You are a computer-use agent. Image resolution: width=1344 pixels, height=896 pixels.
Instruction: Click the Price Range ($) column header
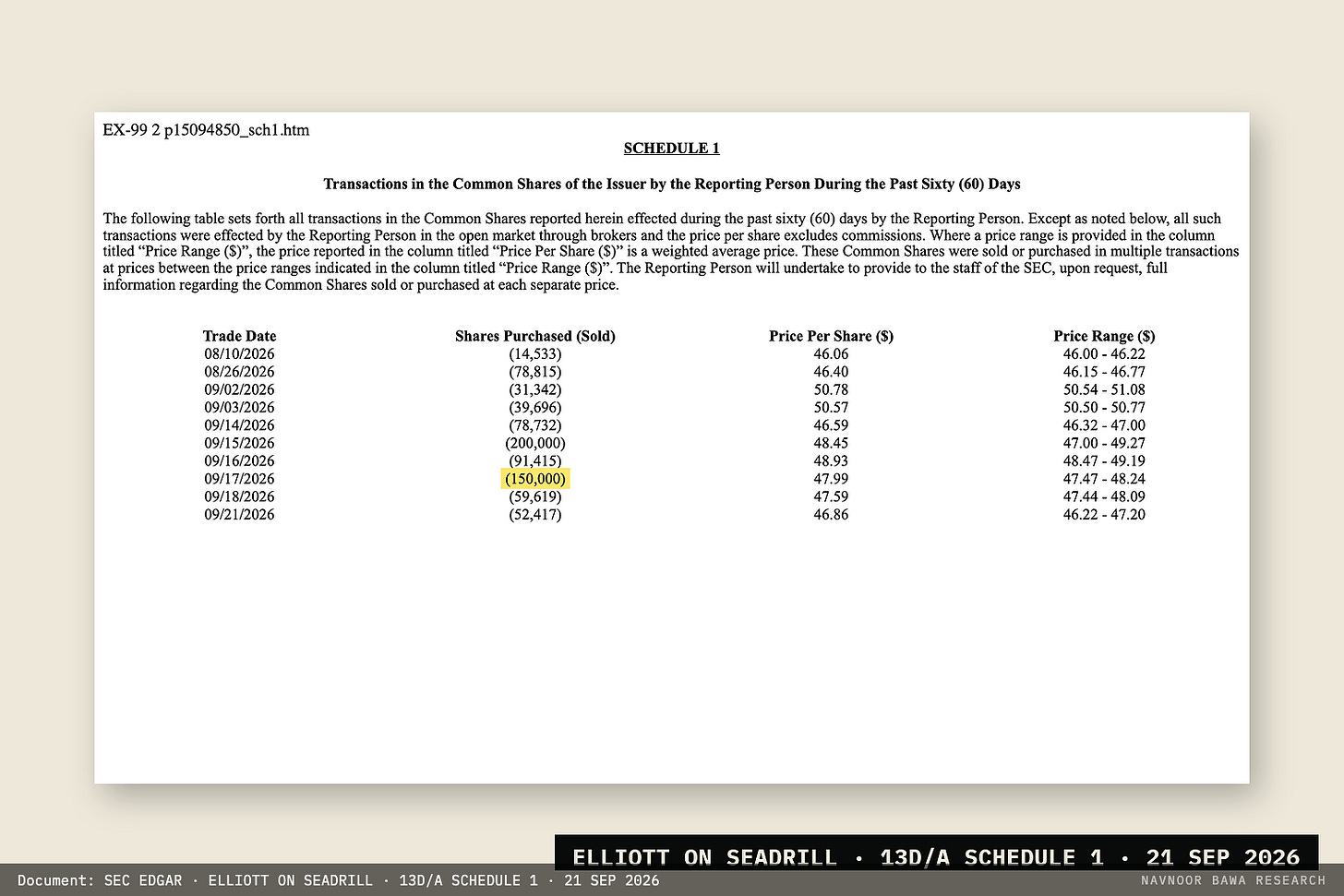click(x=1104, y=336)
